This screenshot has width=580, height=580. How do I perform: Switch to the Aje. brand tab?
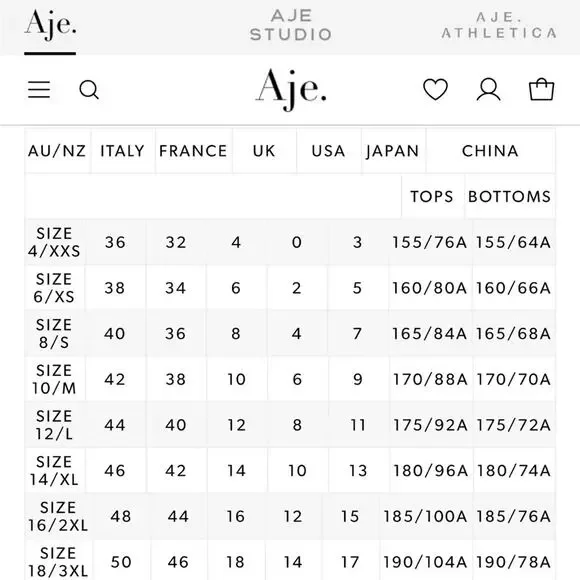pyautogui.click(x=51, y=25)
